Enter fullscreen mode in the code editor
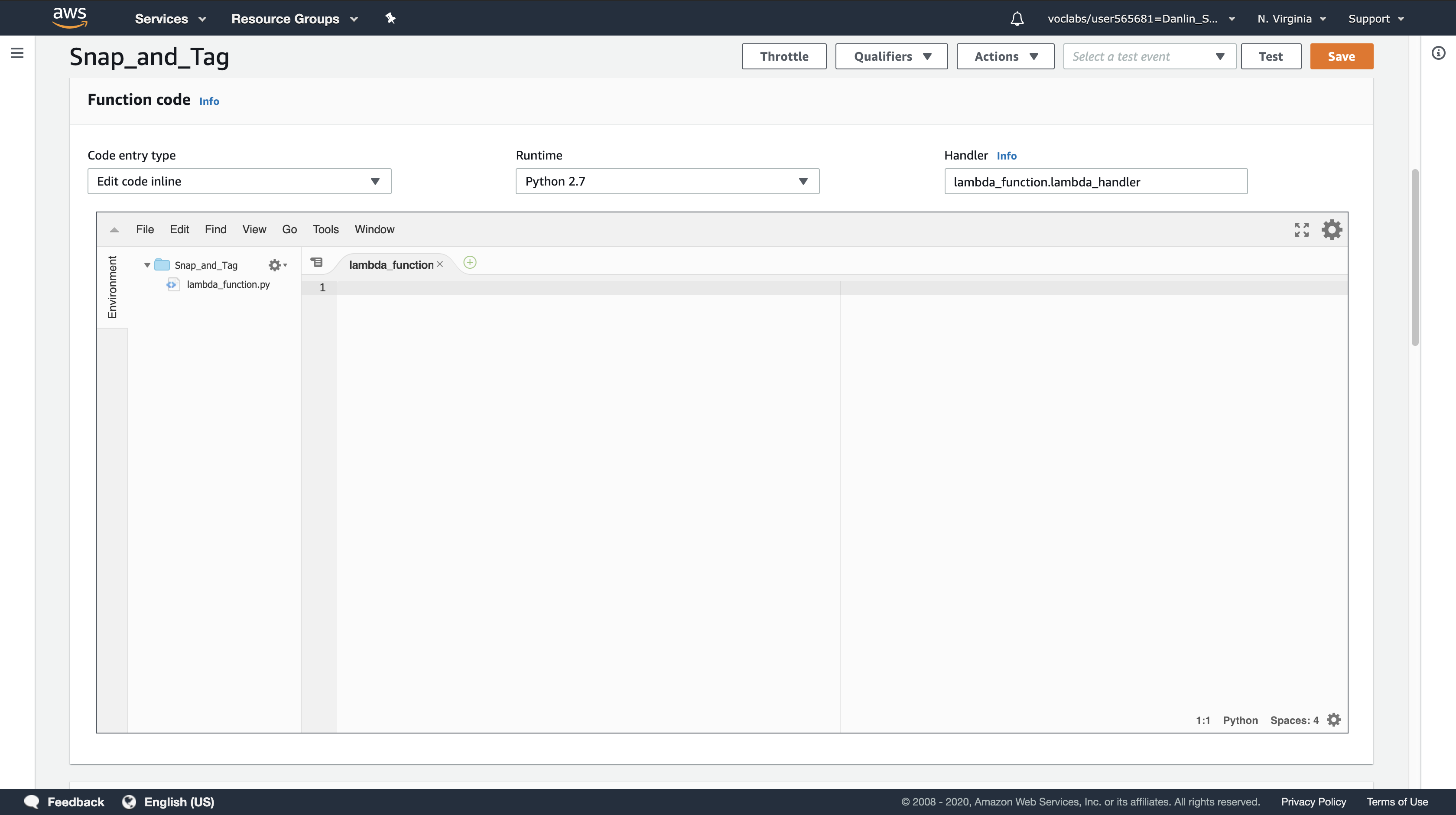The image size is (1456, 815). pyautogui.click(x=1301, y=230)
